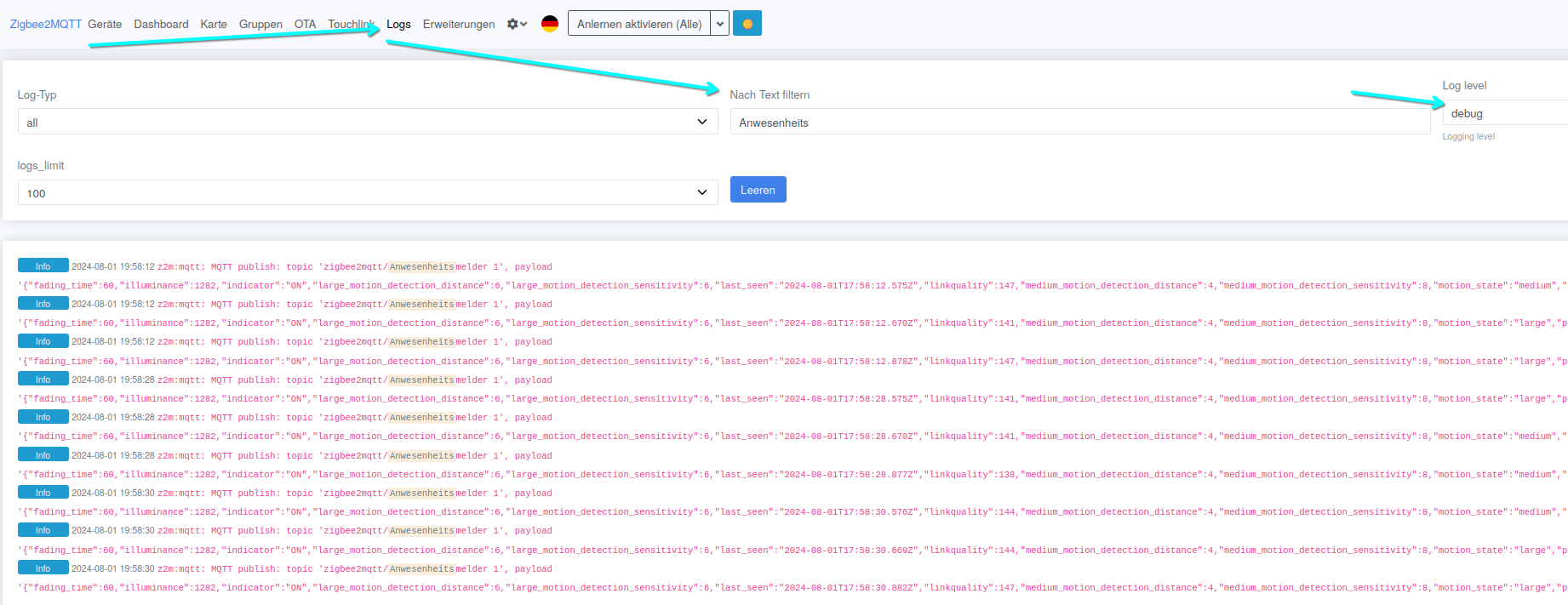The width and height of the screenshot is (1568, 605).
Task: Open the Dashboard page
Action: pos(161,24)
